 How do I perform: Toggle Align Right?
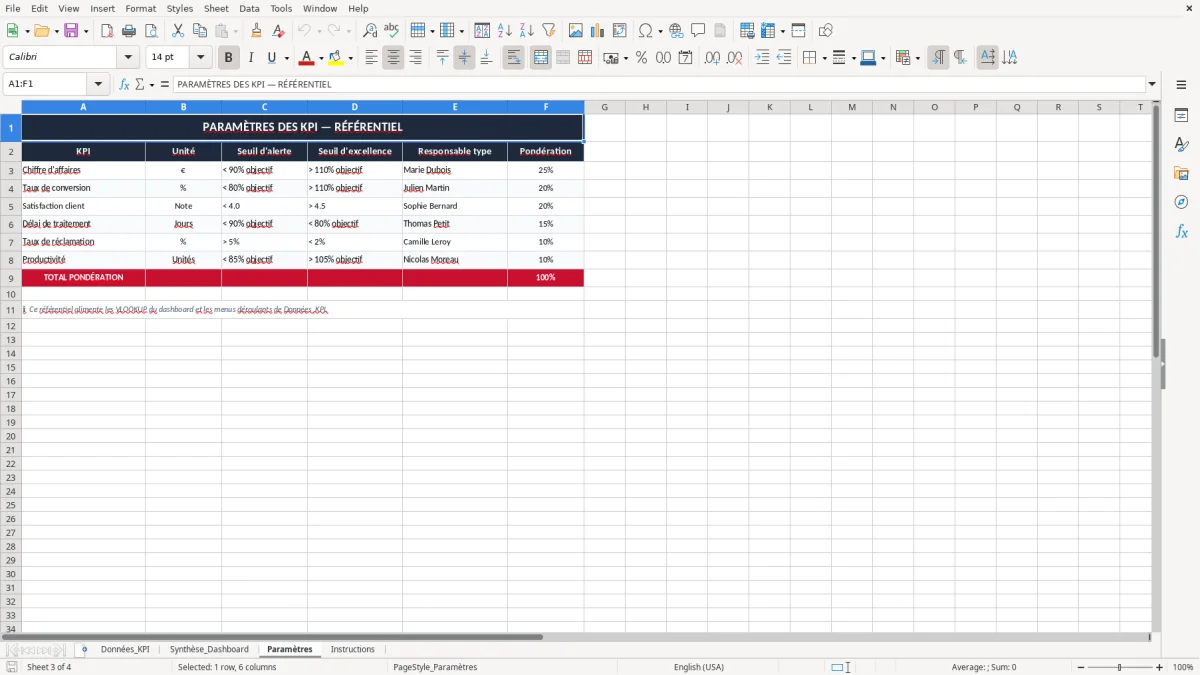click(x=415, y=58)
